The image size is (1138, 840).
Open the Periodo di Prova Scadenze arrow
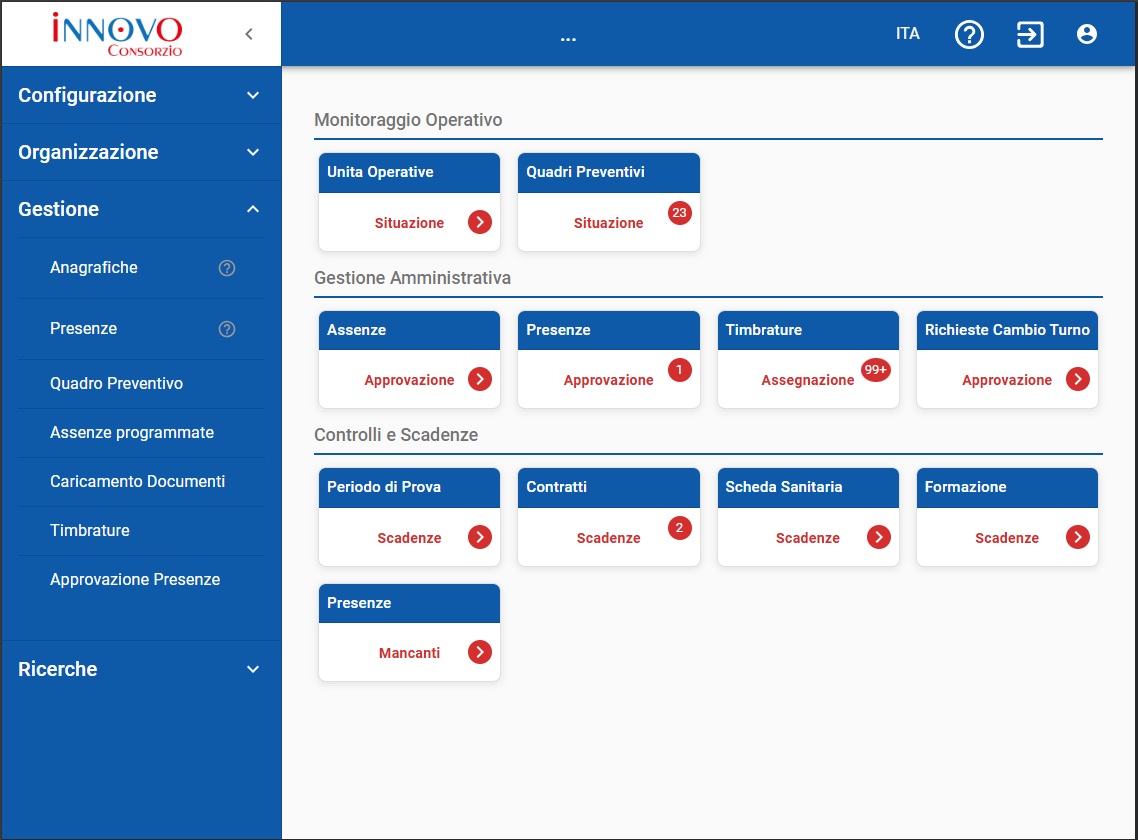pos(478,537)
